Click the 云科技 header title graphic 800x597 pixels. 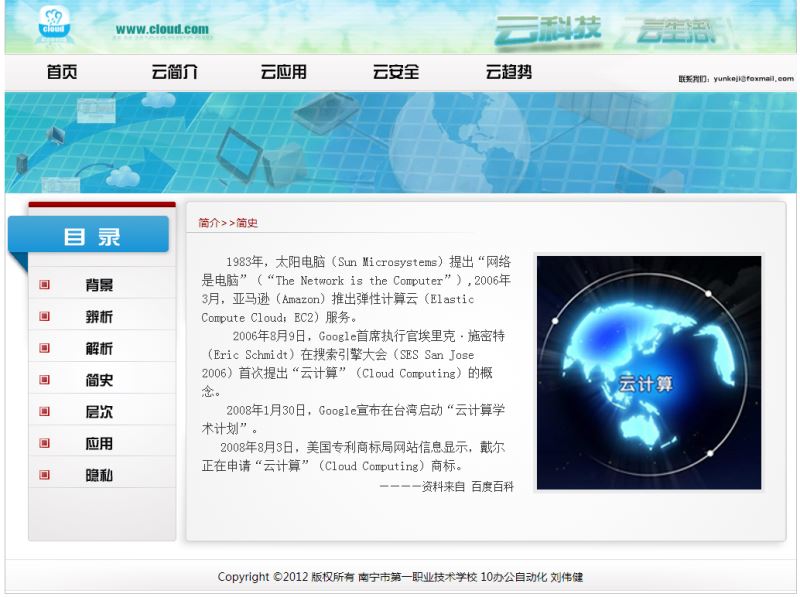547,31
